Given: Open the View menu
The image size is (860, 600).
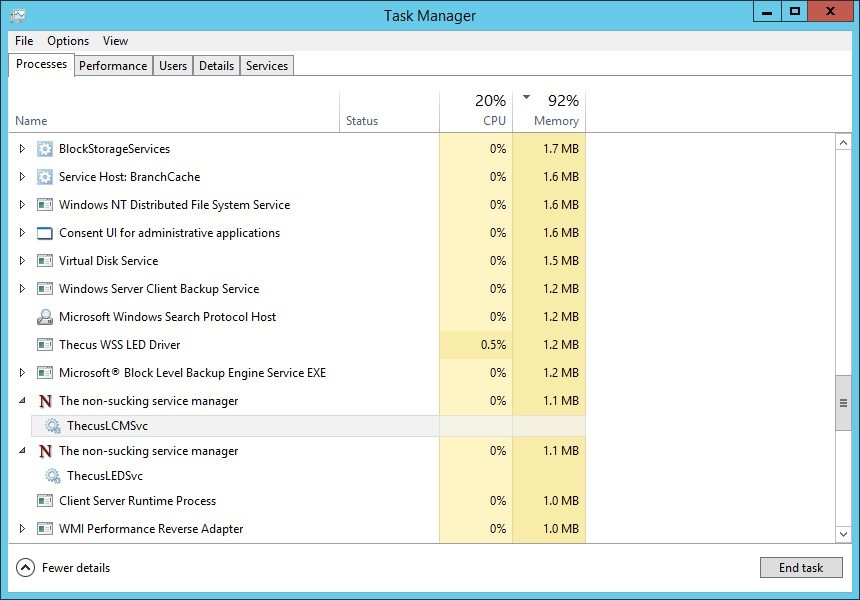Looking at the screenshot, I should (x=115, y=41).
